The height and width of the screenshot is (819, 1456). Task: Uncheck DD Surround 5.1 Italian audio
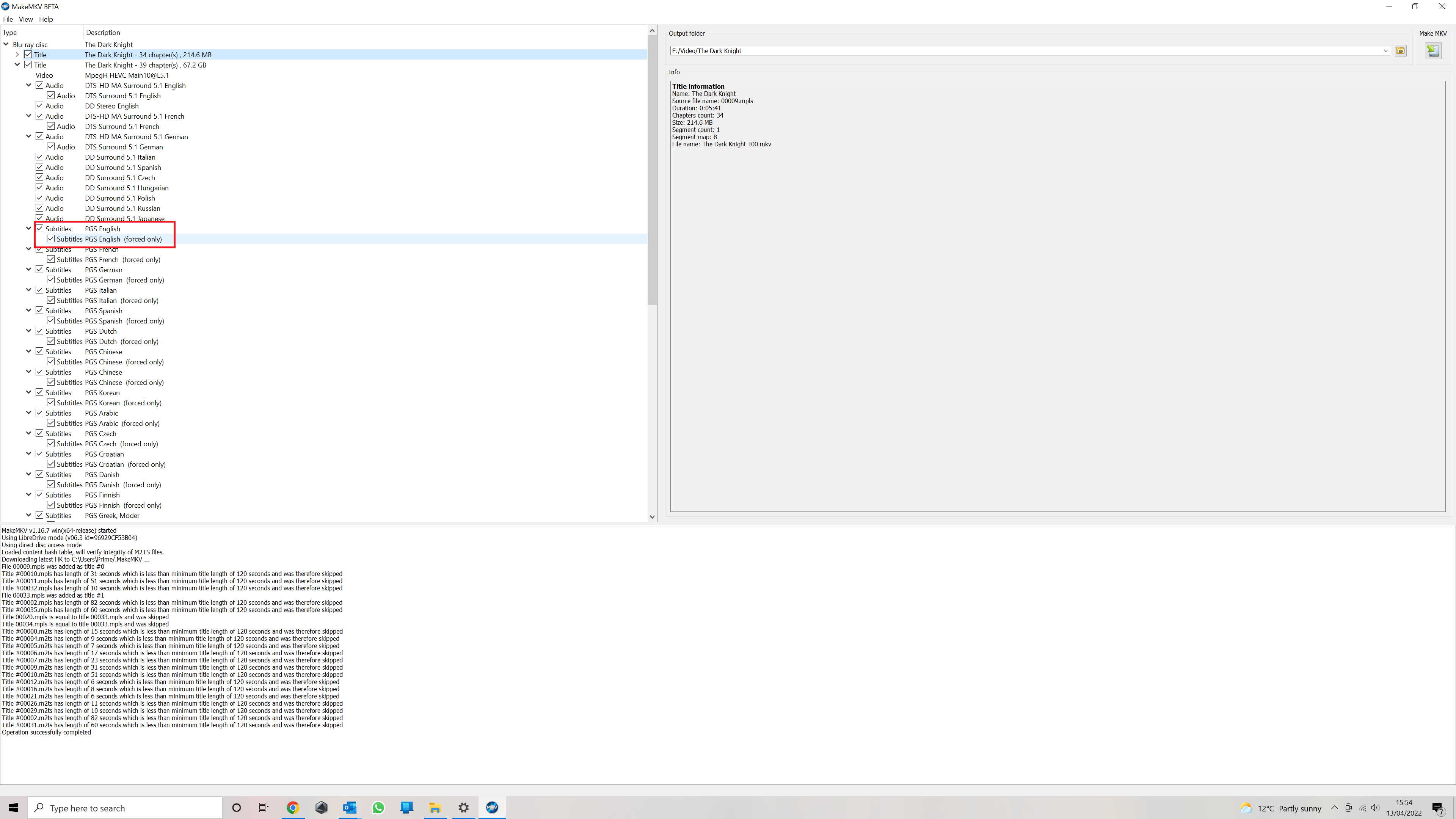pos(39,157)
